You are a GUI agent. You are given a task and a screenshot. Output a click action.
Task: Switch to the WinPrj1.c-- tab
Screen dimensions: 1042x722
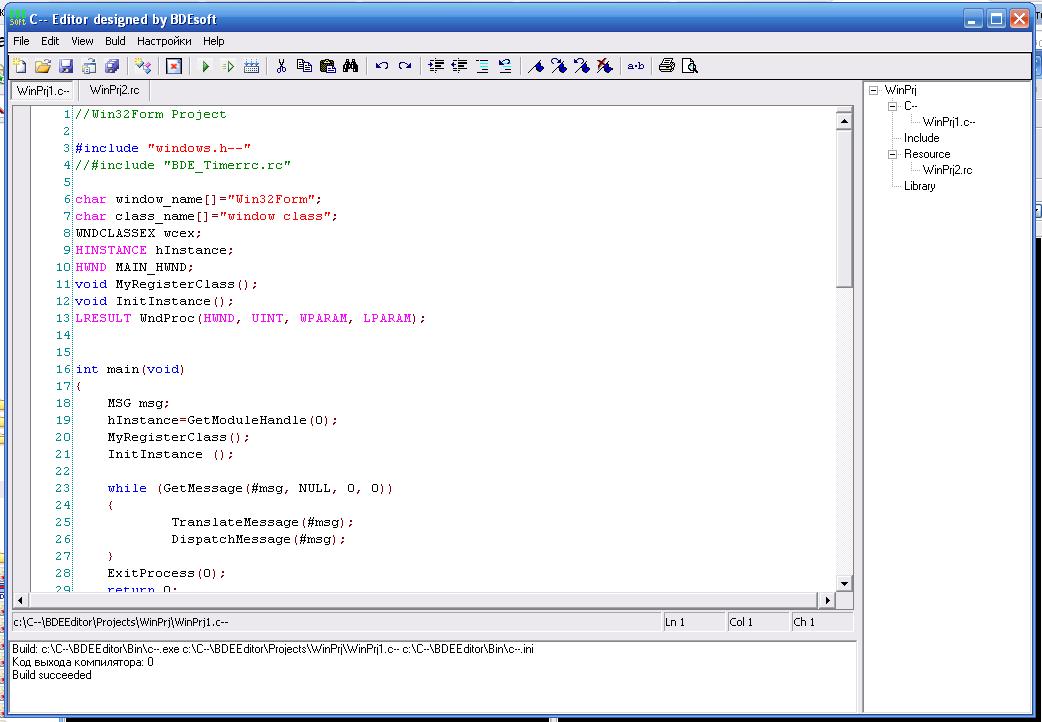tap(43, 90)
